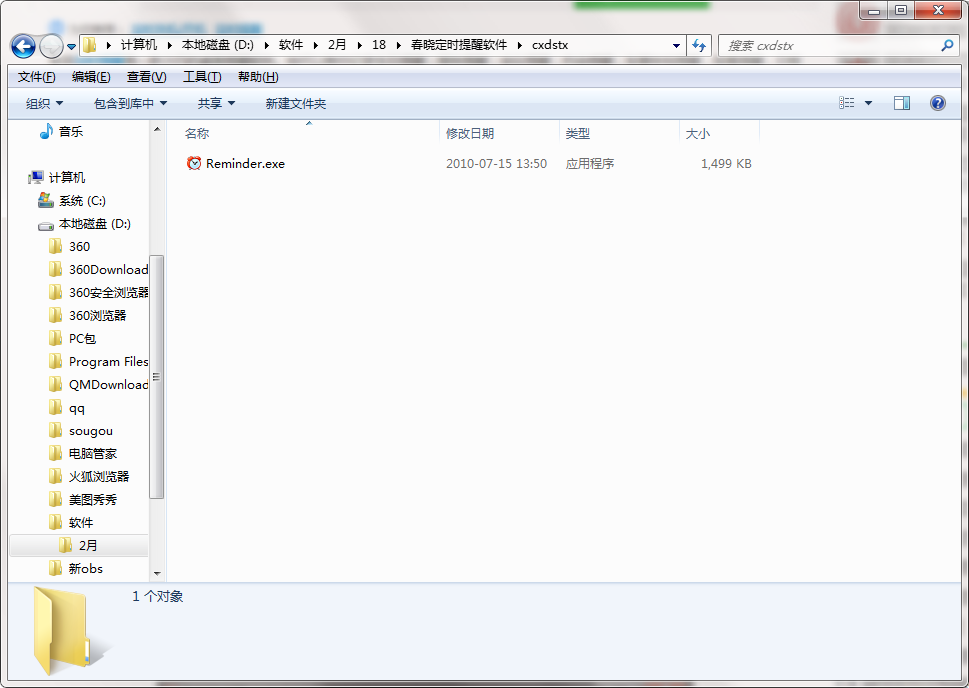The height and width of the screenshot is (688, 969).
Task: Open the 360 folder in the tree
Action: [79, 247]
